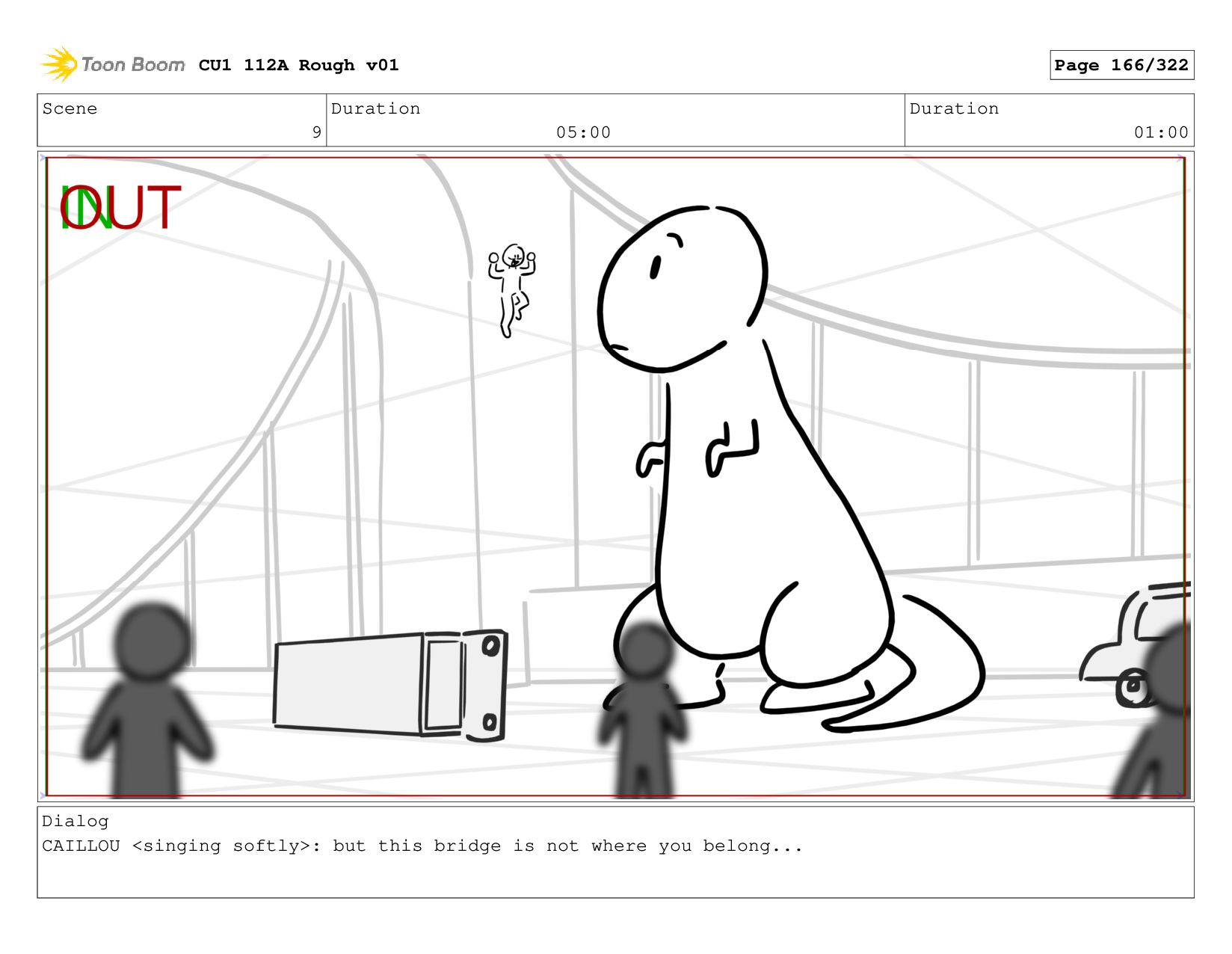Click the 'Page 166/322' box

click(x=1121, y=65)
